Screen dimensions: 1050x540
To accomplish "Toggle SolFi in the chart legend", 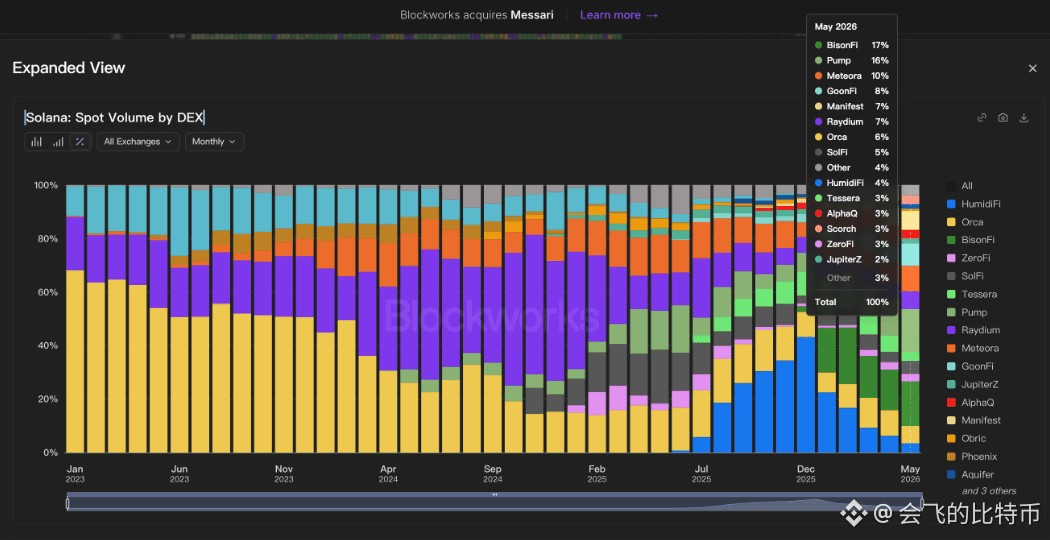I will tap(966, 276).
